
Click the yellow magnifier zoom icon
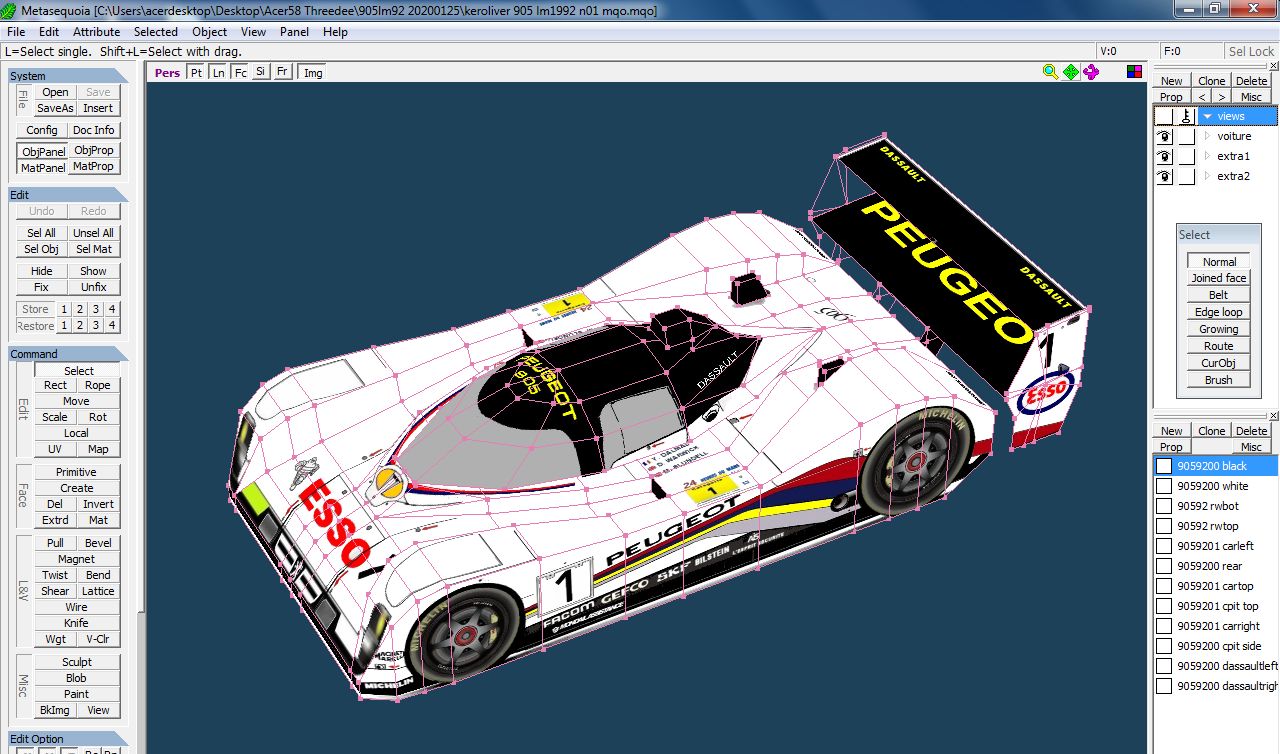(1050, 72)
